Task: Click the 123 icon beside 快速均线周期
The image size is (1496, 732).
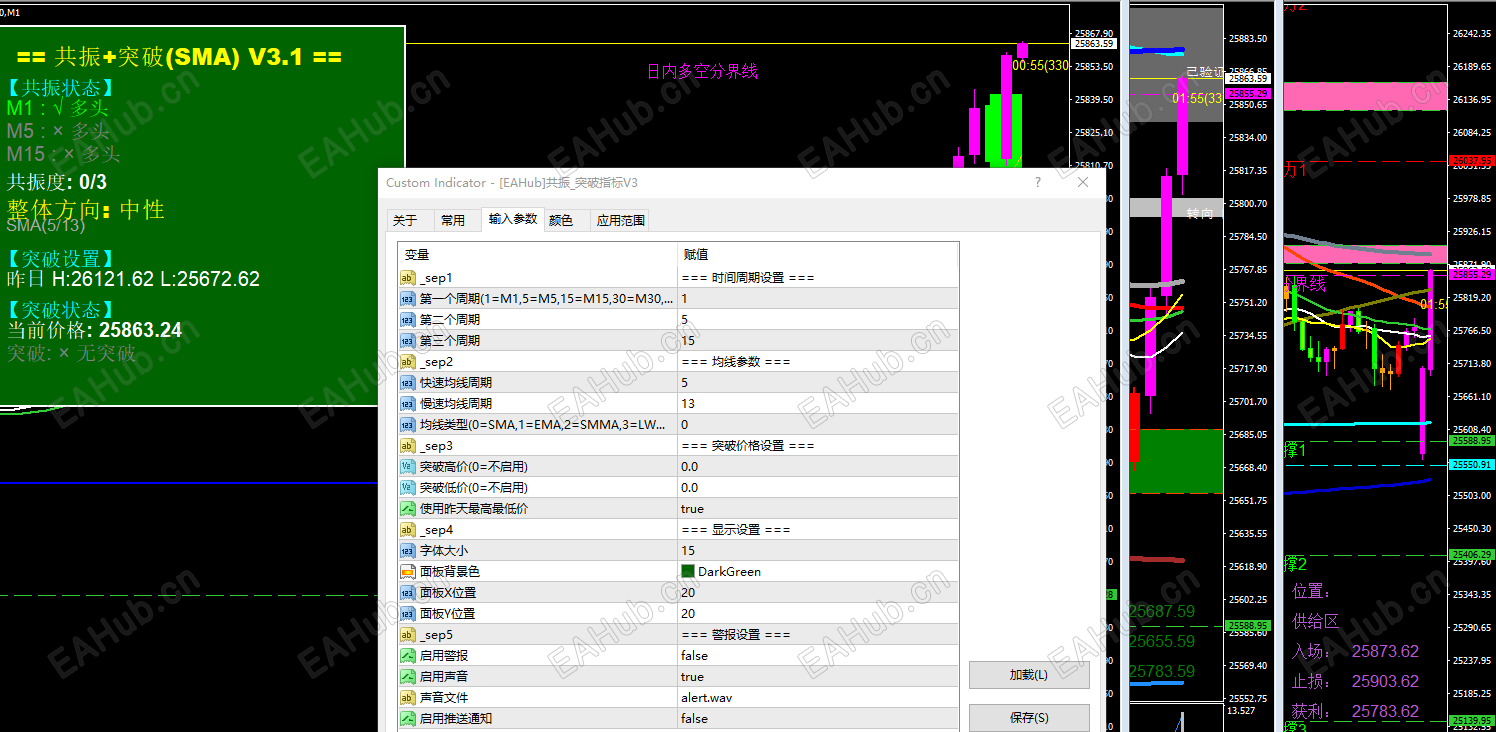Action: pos(406,382)
